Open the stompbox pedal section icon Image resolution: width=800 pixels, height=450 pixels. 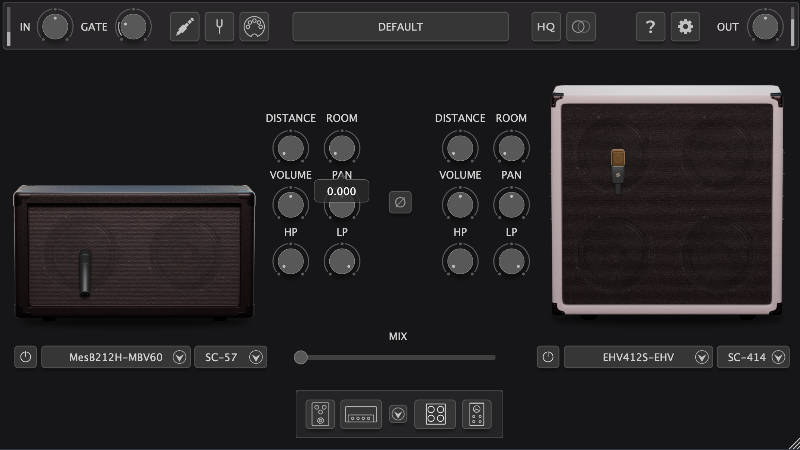pos(320,414)
